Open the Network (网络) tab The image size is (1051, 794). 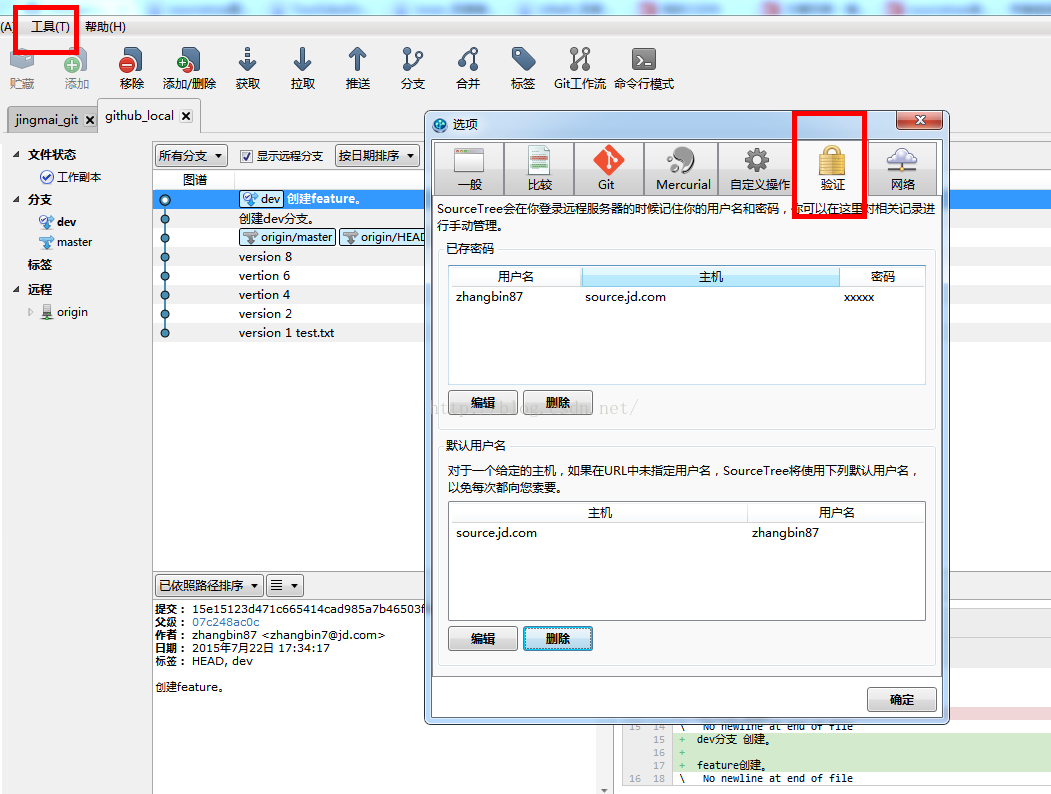902,168
